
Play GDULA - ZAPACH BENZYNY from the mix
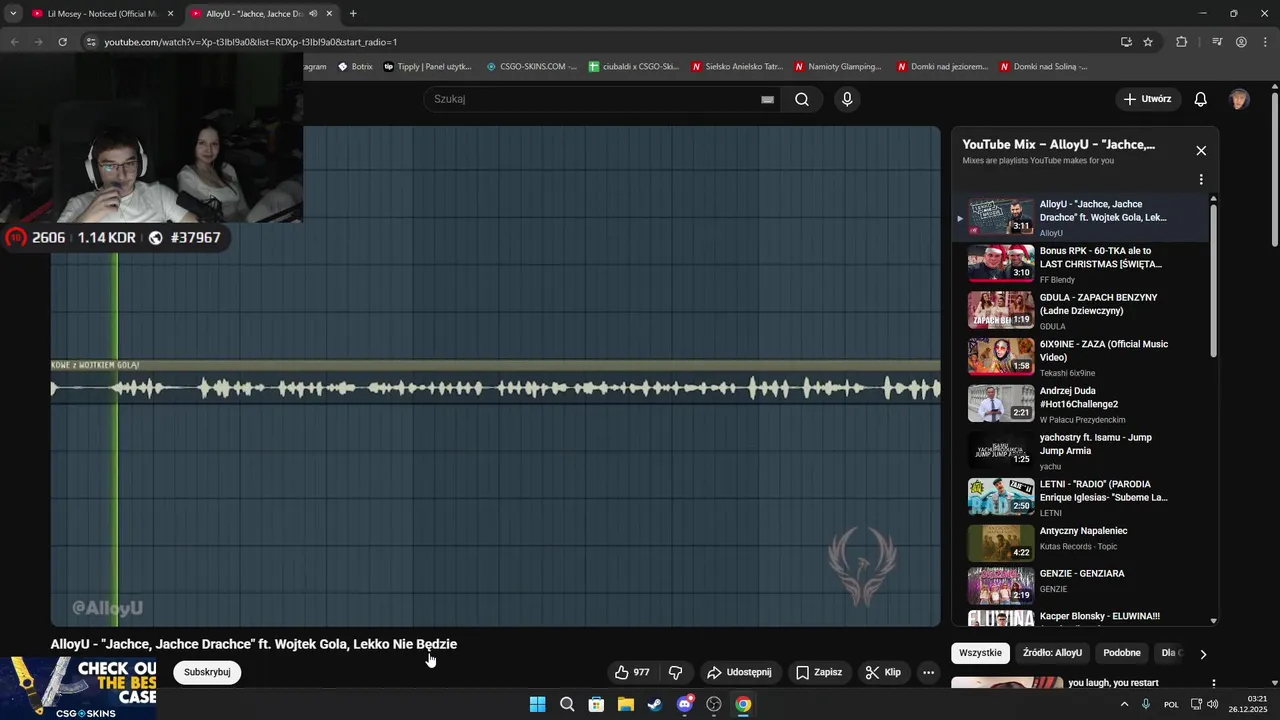coord(1080,311)
